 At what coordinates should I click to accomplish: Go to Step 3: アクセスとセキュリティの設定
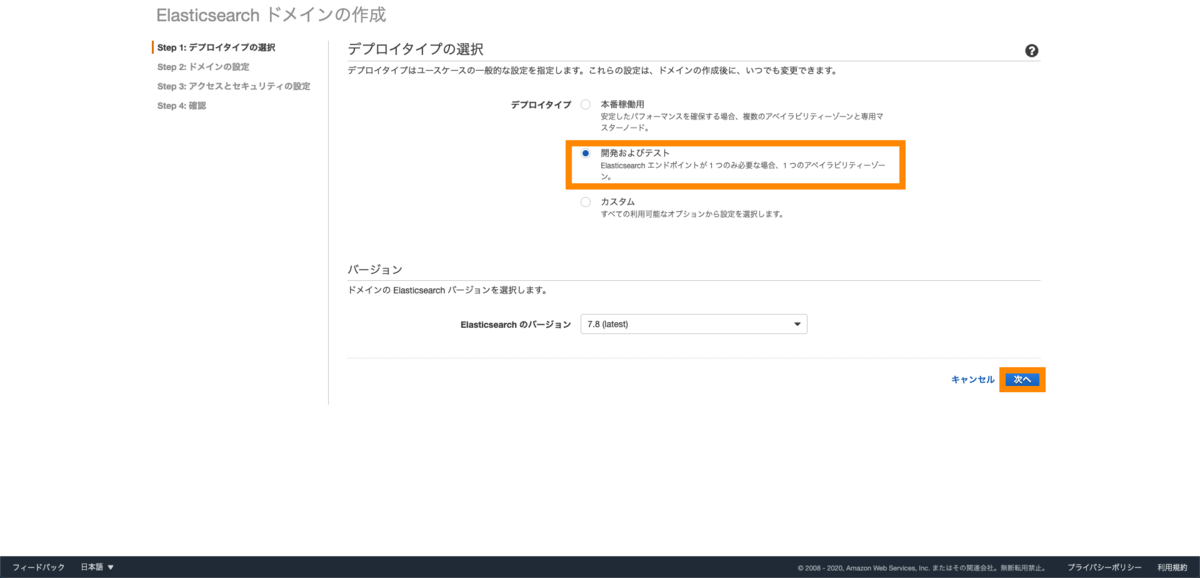pos(233,86)
